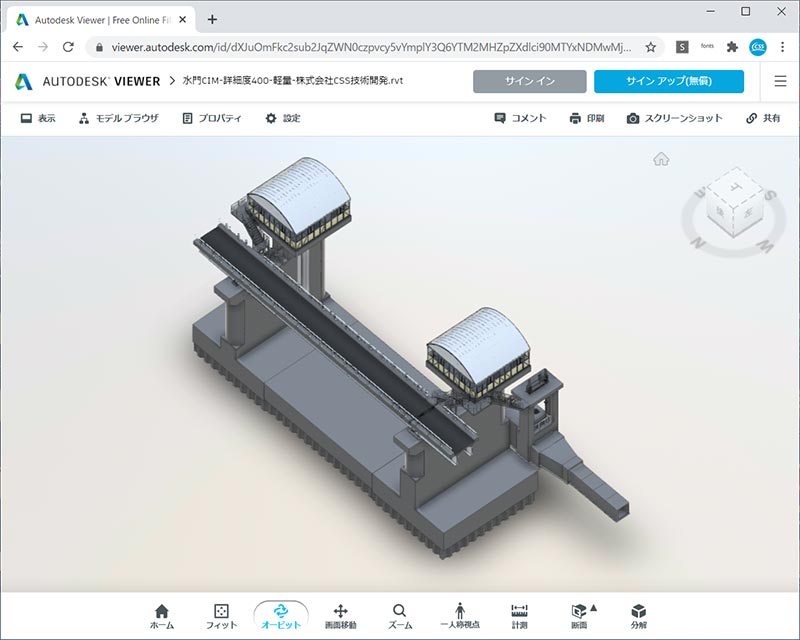Image resolution: width=800 pixels, height=640 pixels.
Task: Click the fonts extension icon
Action: [707, 46]
